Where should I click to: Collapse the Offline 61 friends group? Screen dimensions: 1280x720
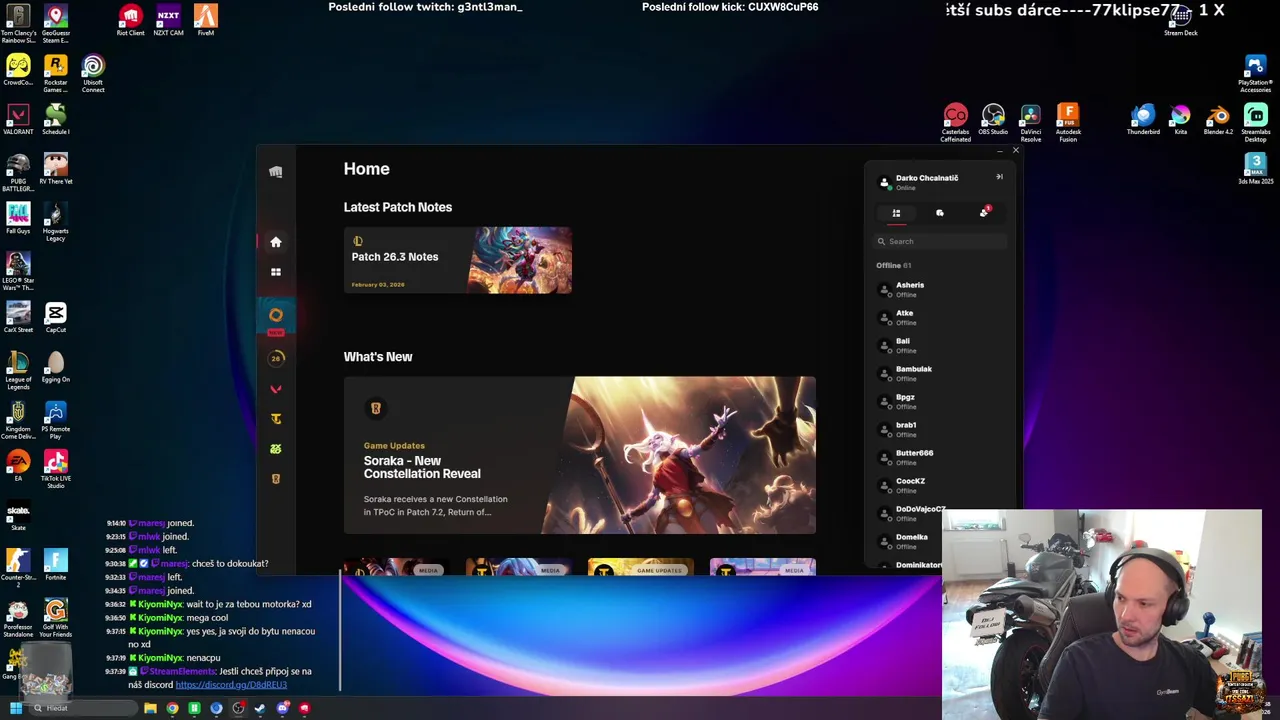point(894,265)
